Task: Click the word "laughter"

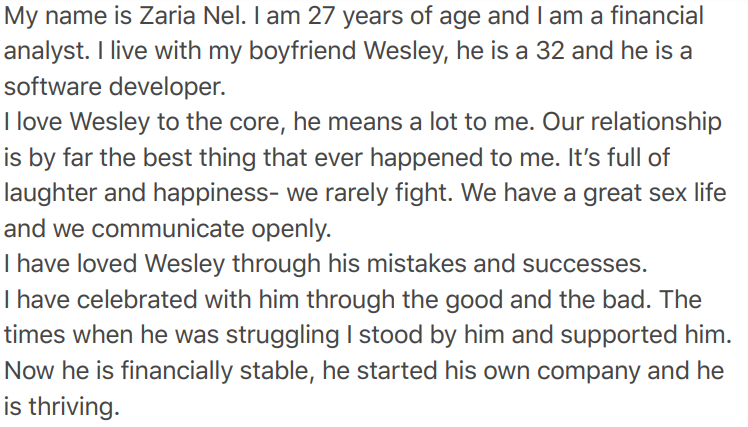Action: pos(58,192)
